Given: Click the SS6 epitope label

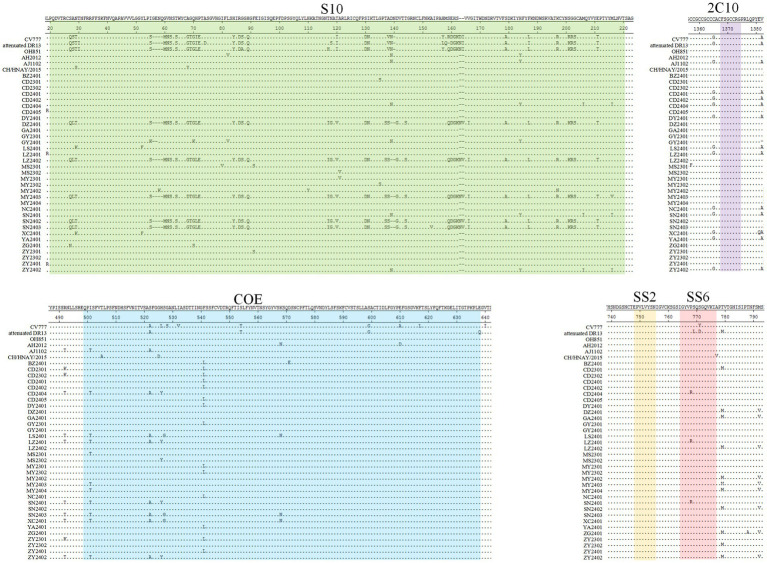Looking at the screenshot, I should 698,296.
